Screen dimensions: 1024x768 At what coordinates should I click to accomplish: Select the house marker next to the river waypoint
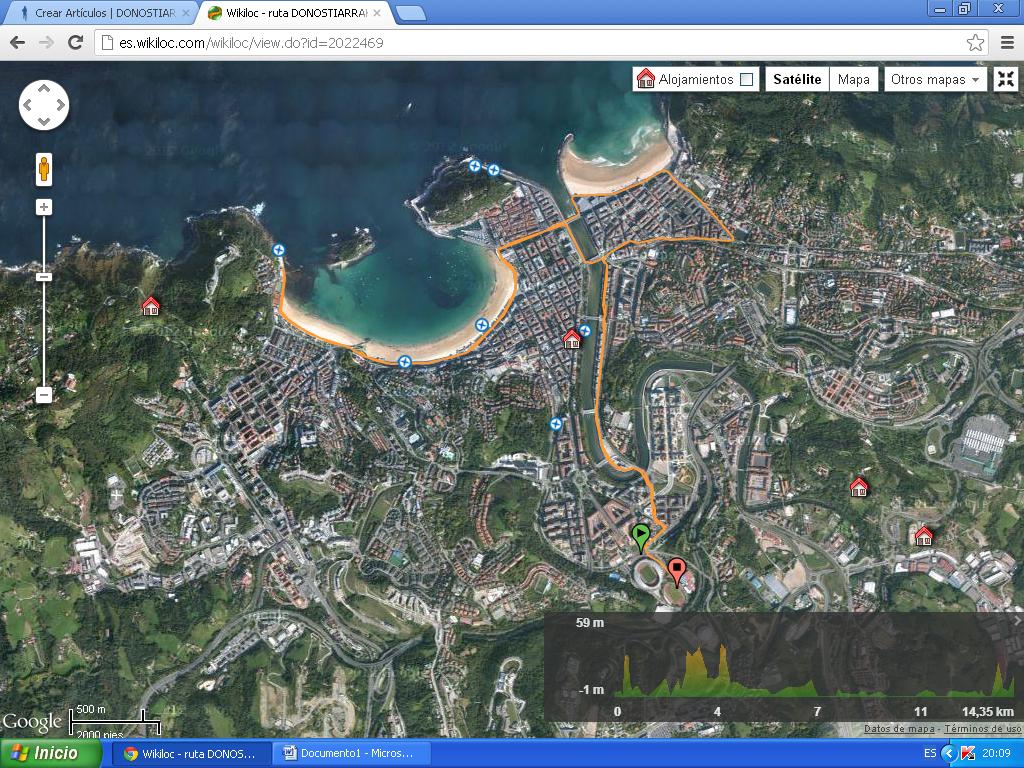coord(571,338)
